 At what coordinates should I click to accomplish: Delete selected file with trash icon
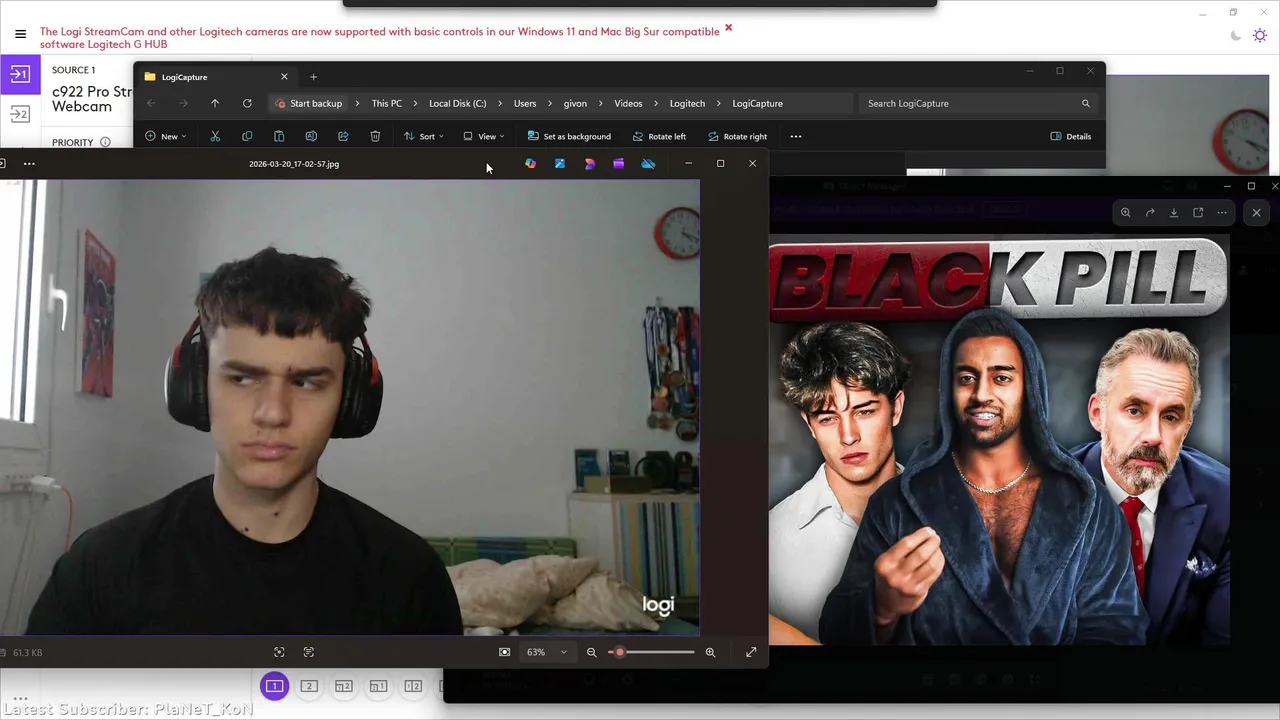point(375,136)
